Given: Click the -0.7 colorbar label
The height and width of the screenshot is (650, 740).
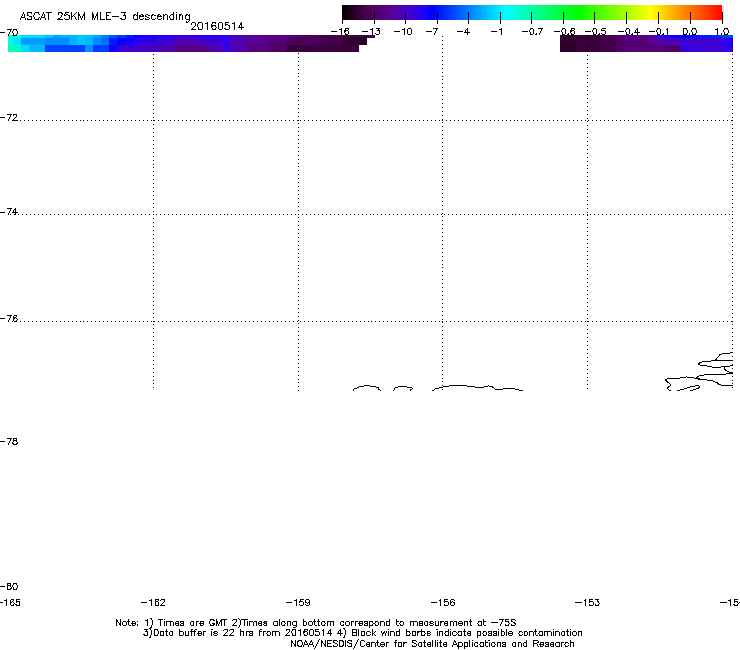Looking at the screenshot, I should [532, 32].
